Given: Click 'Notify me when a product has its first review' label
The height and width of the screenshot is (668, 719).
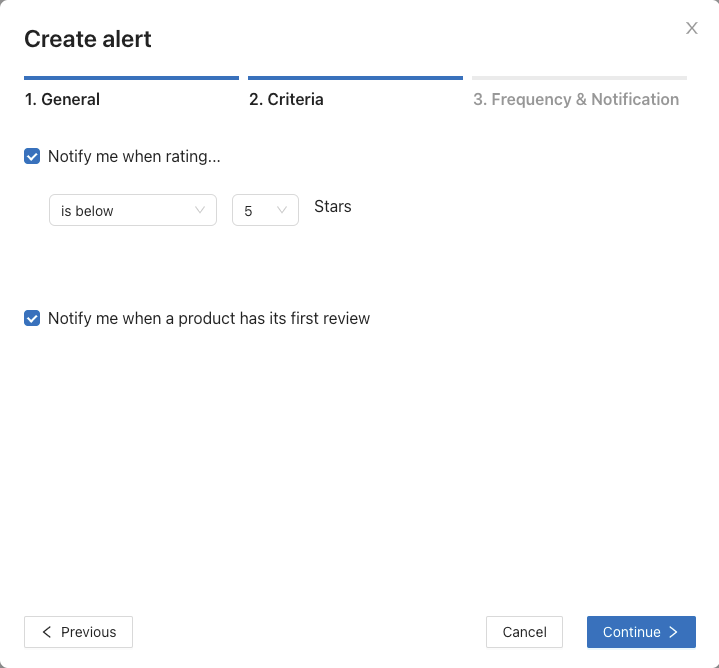Looking at the screenshot, I should tap(209, 318).
